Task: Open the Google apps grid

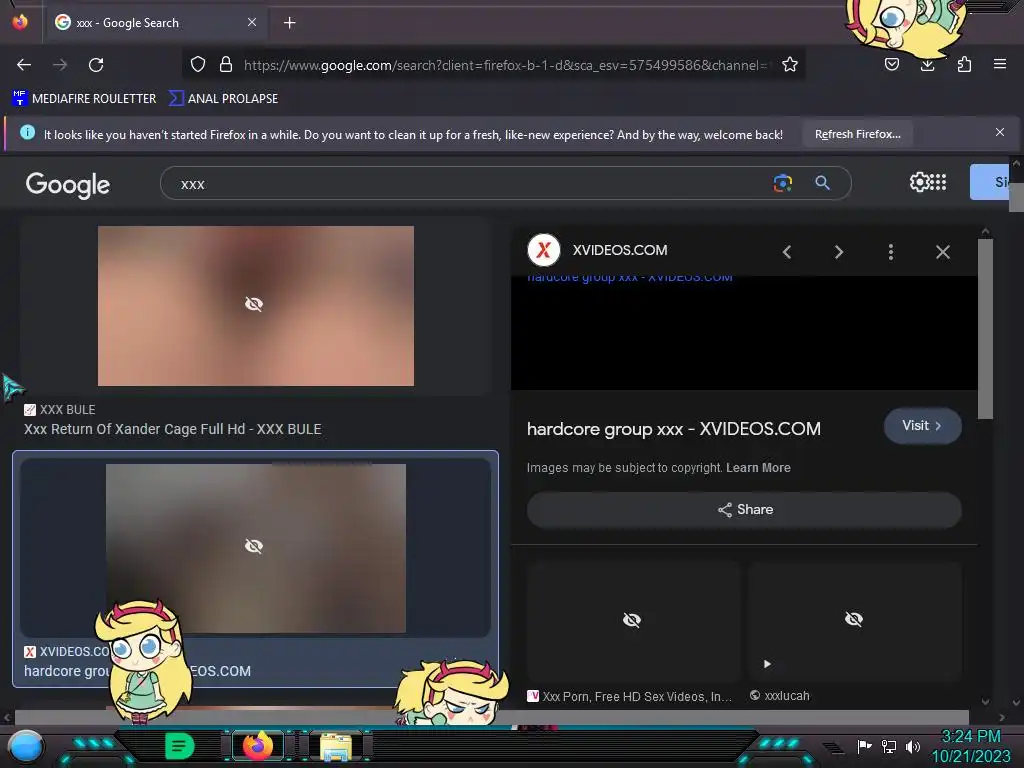Action: click(938, 182)
